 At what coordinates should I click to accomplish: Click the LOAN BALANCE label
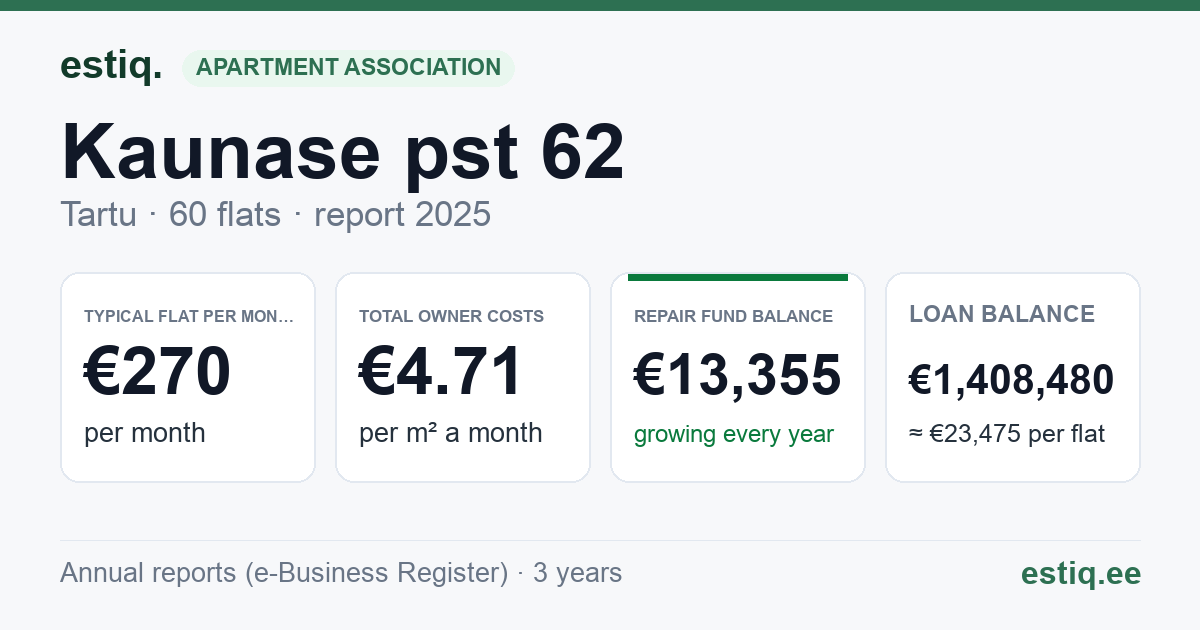pyautogui.click(x=1002, y=314)
